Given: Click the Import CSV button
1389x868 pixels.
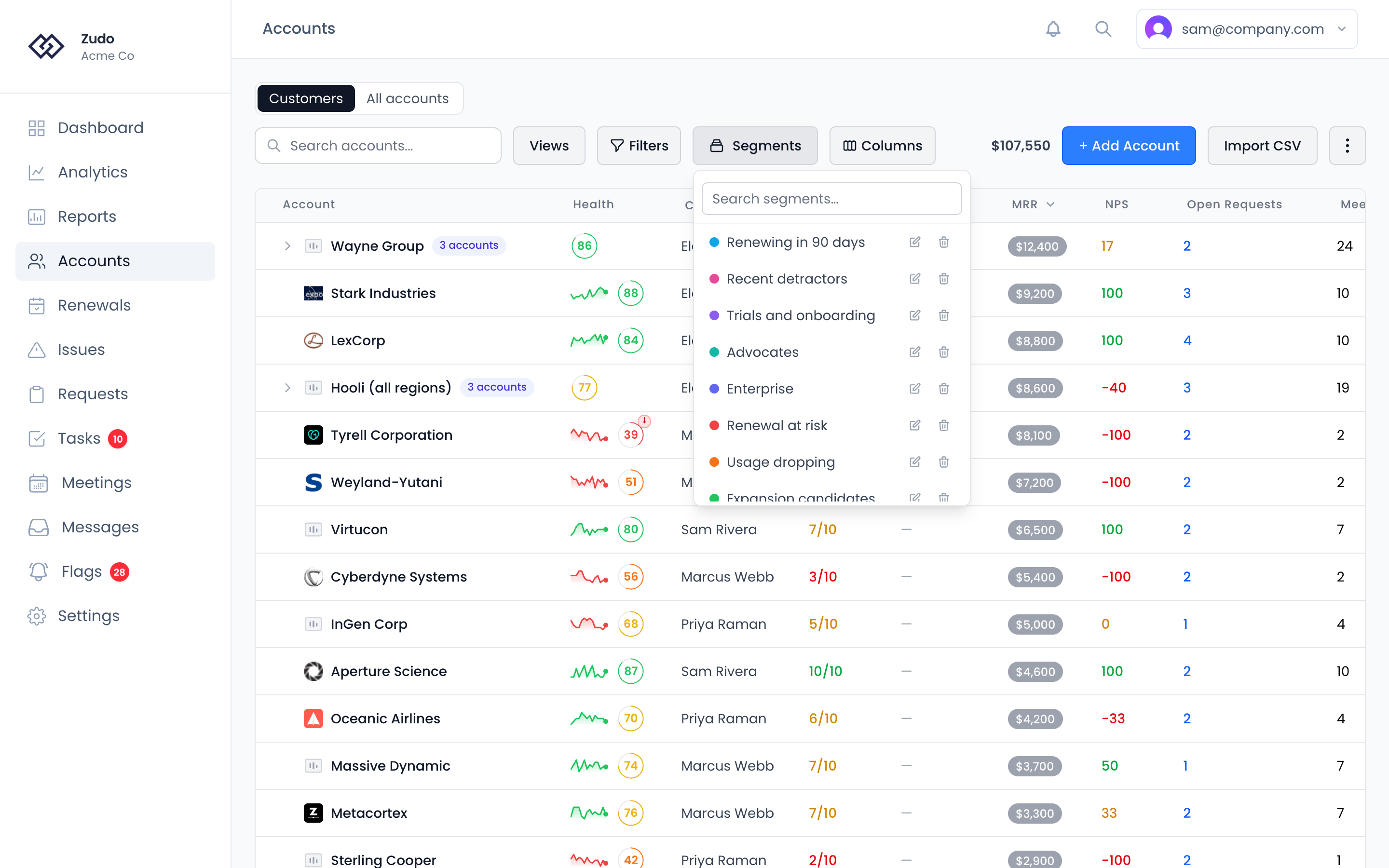Looking at the screenshot, I should click(1262, 146).
